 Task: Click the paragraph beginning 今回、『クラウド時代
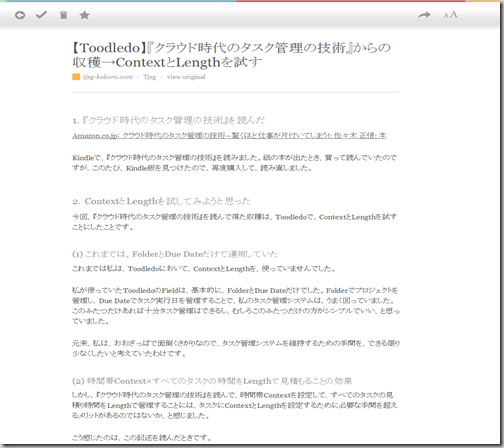pos(235,222)
